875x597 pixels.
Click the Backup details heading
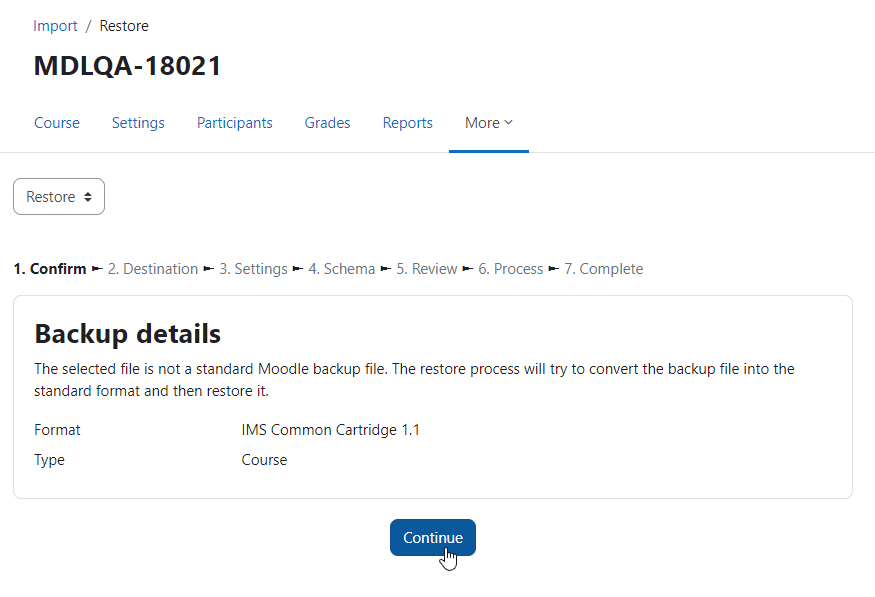(x=127, y=334)
